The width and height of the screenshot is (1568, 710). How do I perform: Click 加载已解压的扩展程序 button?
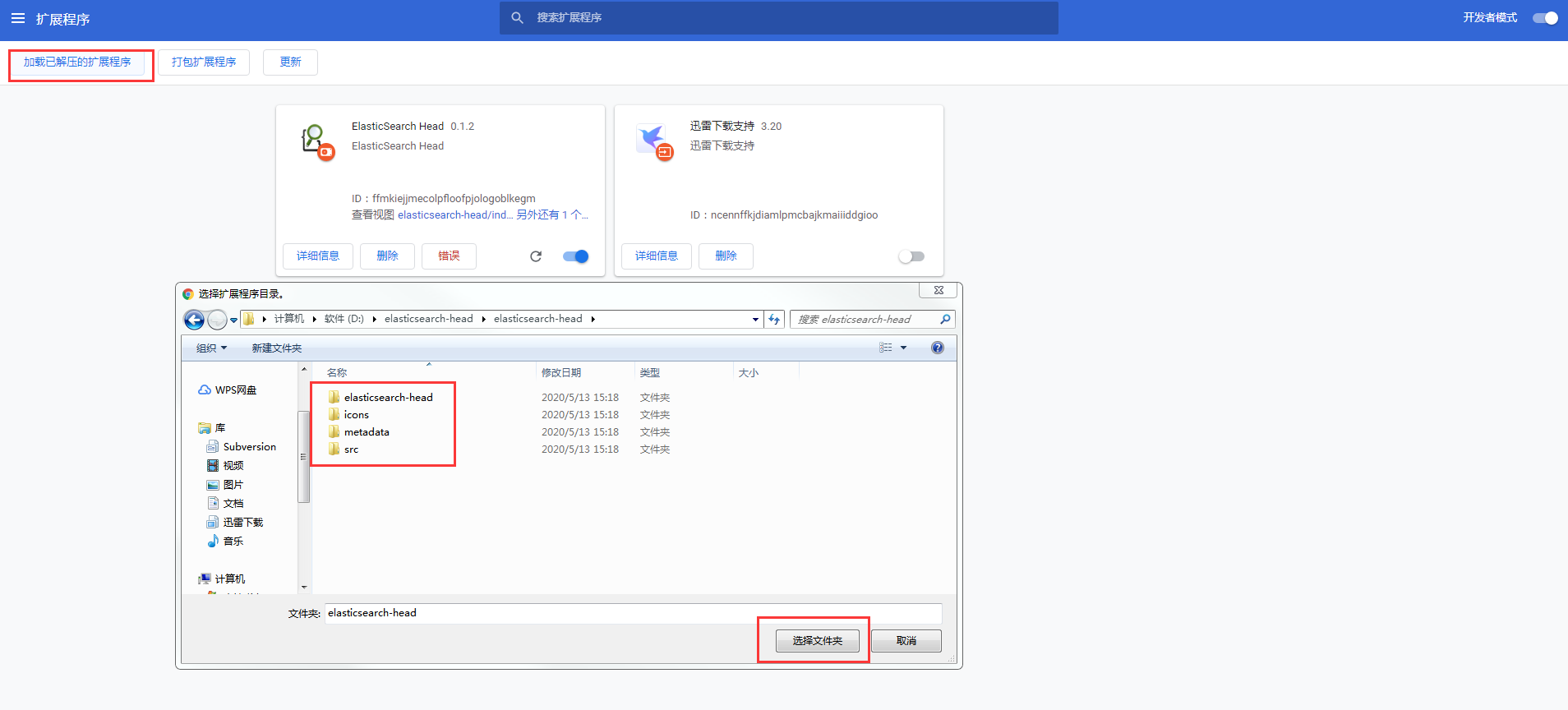[x=77, y=62]
